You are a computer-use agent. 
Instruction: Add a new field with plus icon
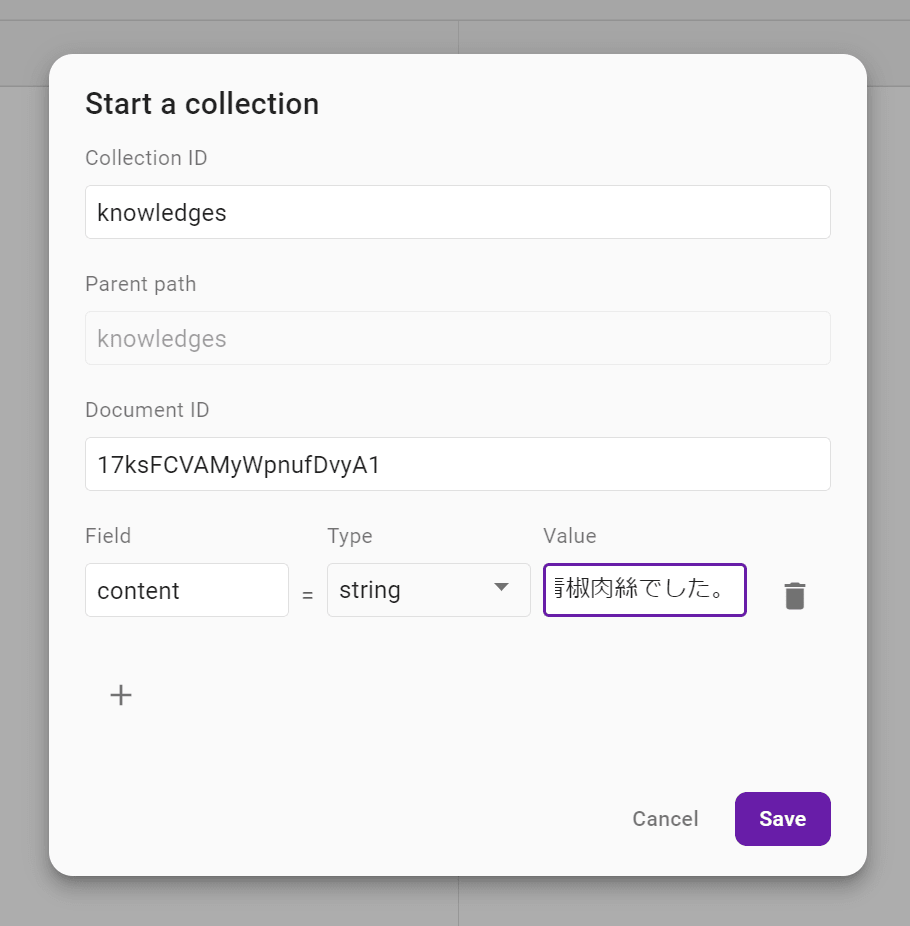click(120, 694)
